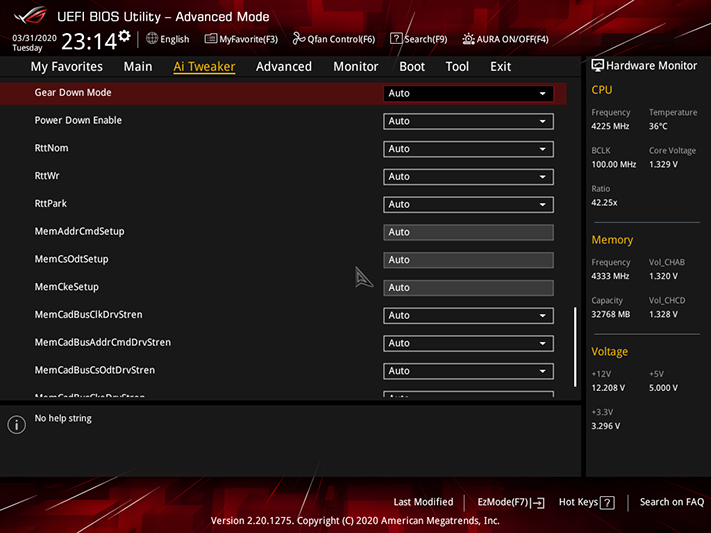Switch to the Advanced tab

pyautogui.click(x=284, y=67)
